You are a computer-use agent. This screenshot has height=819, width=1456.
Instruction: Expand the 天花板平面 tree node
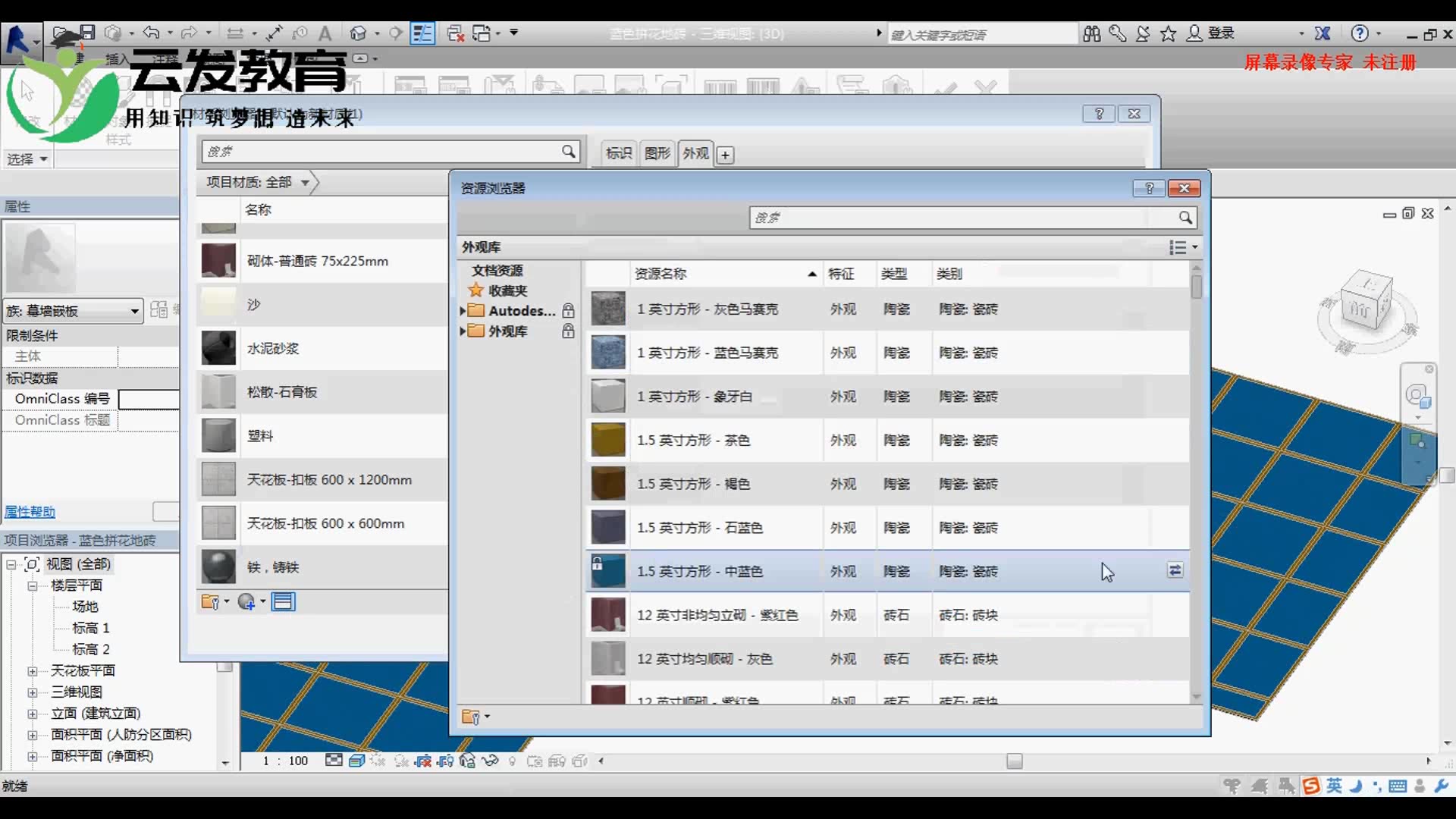(33, 671)
